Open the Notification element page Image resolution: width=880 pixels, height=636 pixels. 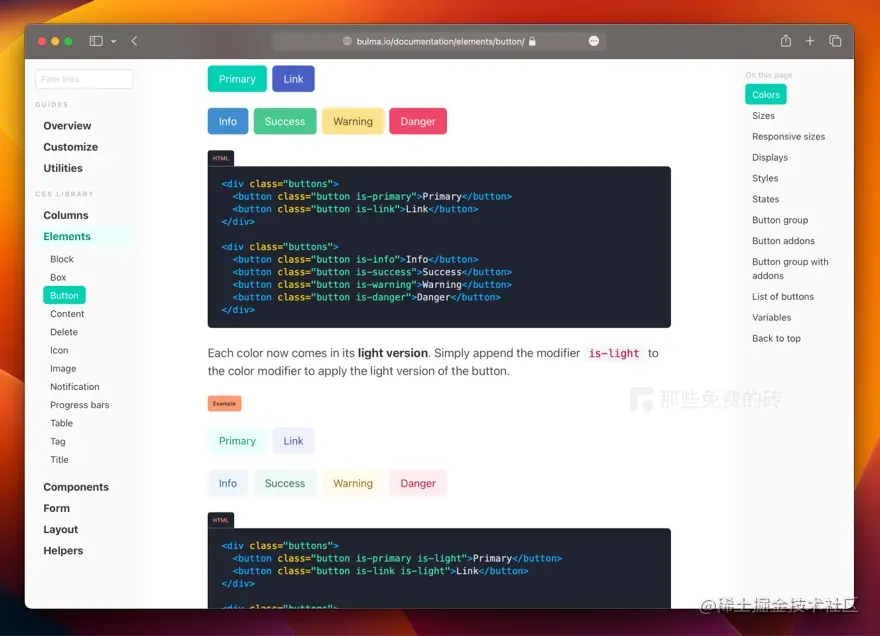click(x=75, y=387)
